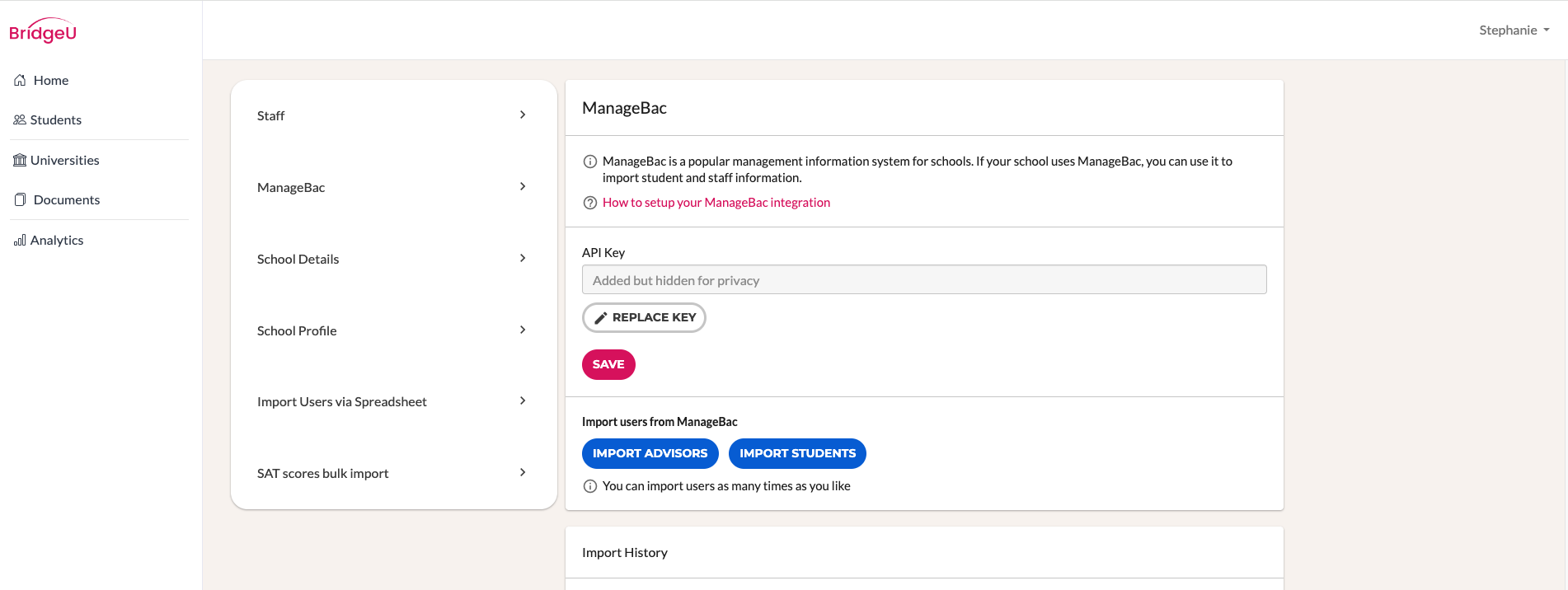The height and width of the screenshot is (590, 1568).
Task: Click the REPLACE KEY button
Action: tap(644, 317)
